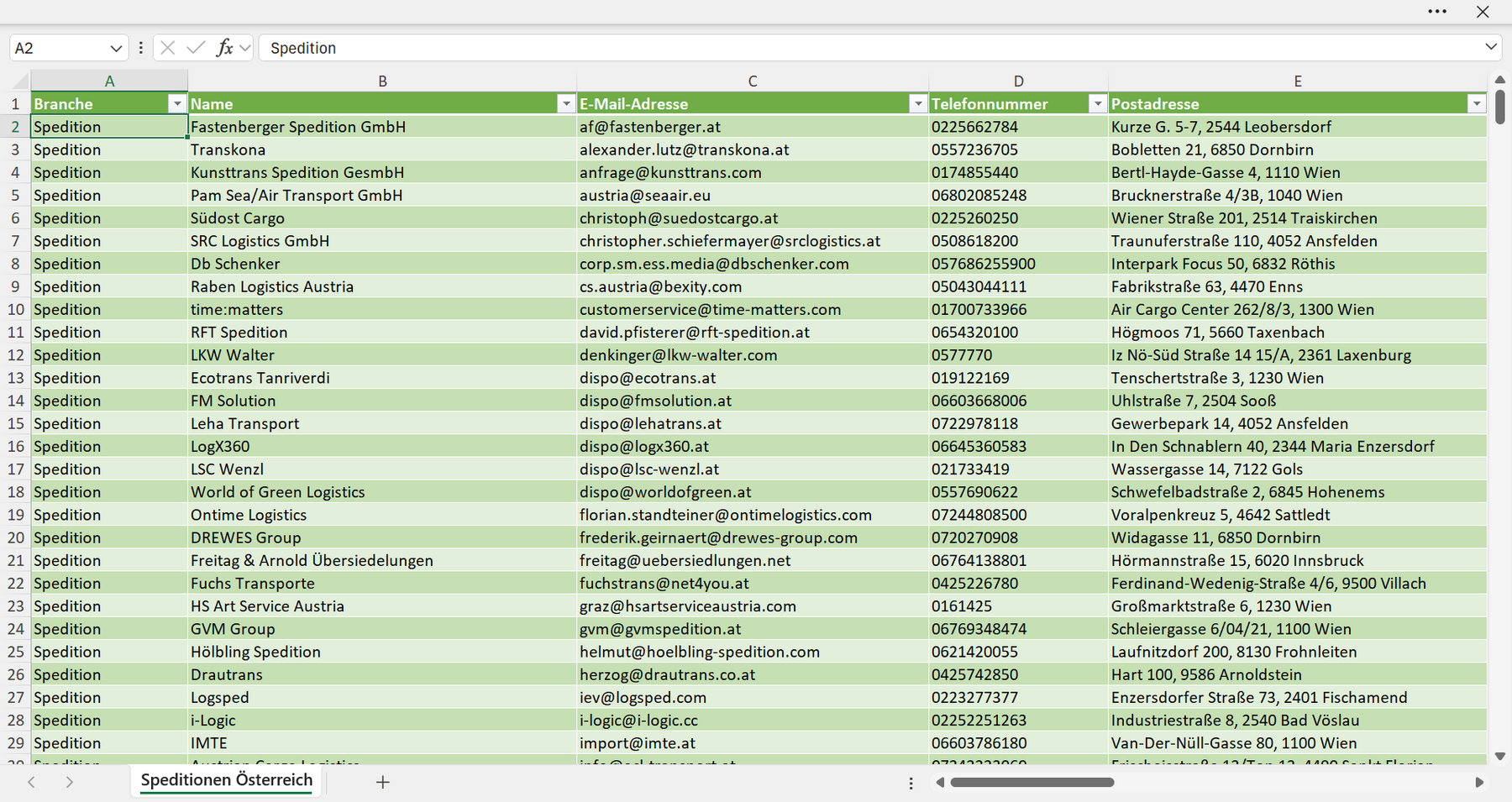1512x802 pixels.
Task: Select column E header
Action: pyautogui.click(x=1298, y=81)
